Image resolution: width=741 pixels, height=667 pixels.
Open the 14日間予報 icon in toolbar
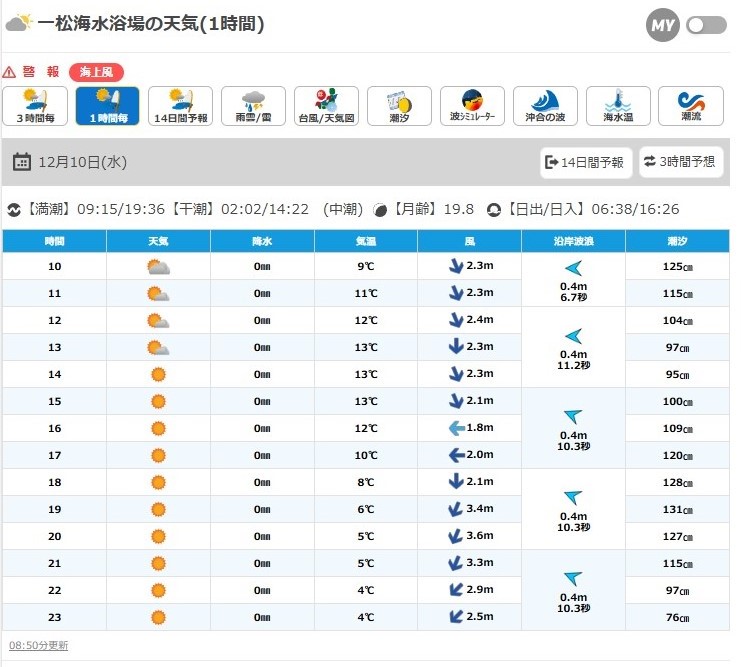click(x=181, y=106)
